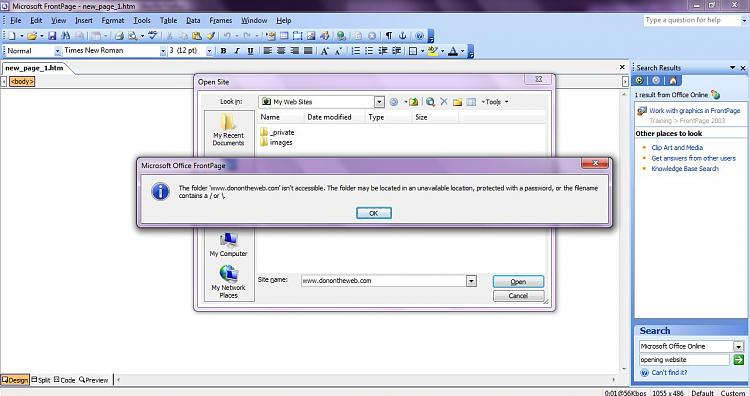Toggle Italic formatting button
The width and height of the screenshot is (750, 396).
coord(236,51)
